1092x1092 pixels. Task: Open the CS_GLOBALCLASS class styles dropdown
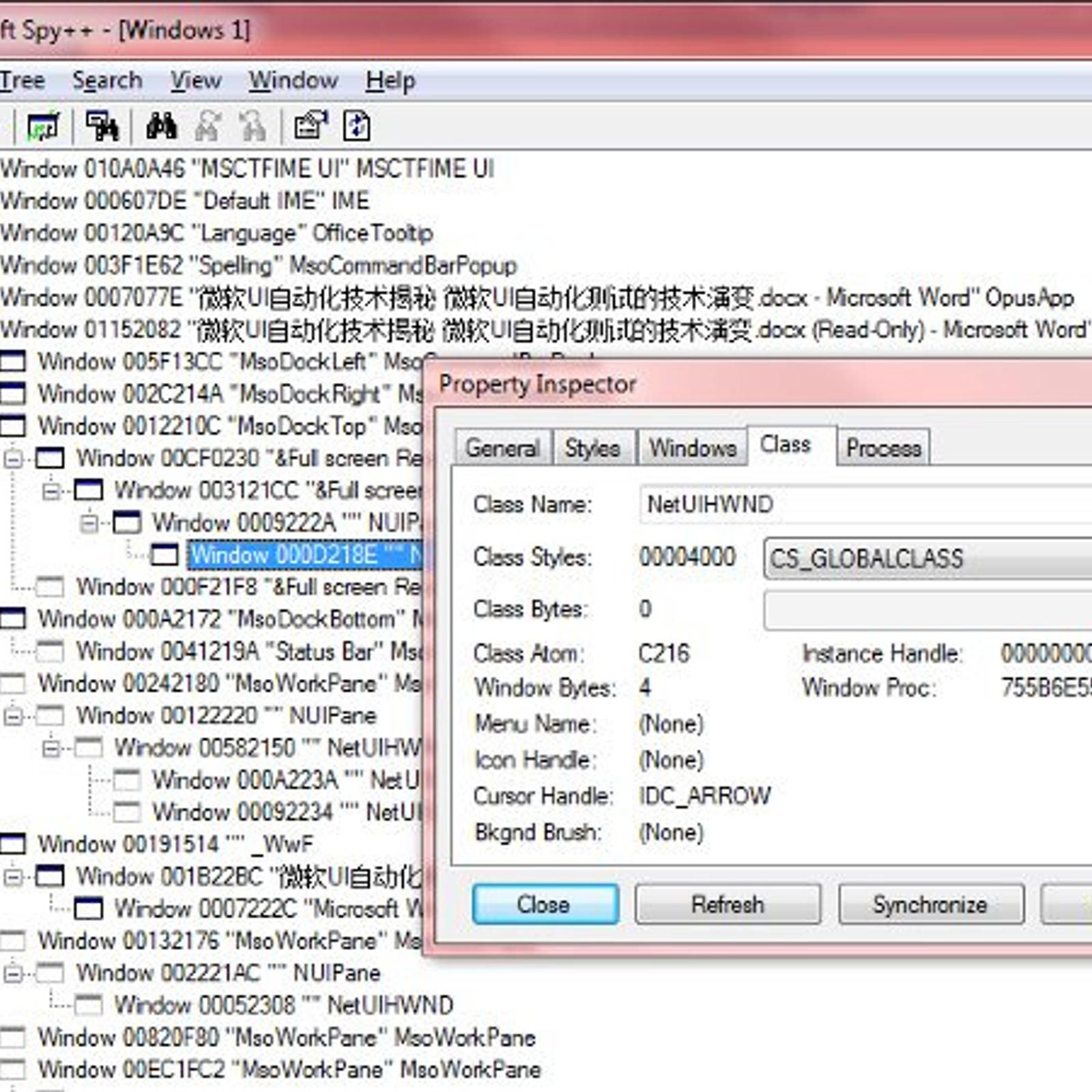point(928,558)
